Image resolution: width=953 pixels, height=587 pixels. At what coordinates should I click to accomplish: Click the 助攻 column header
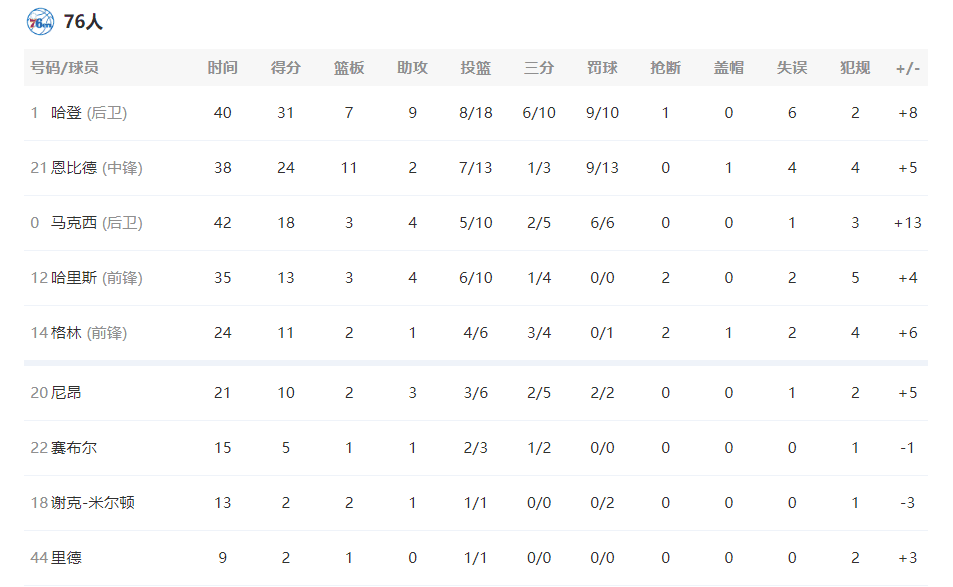pos(412,67)
